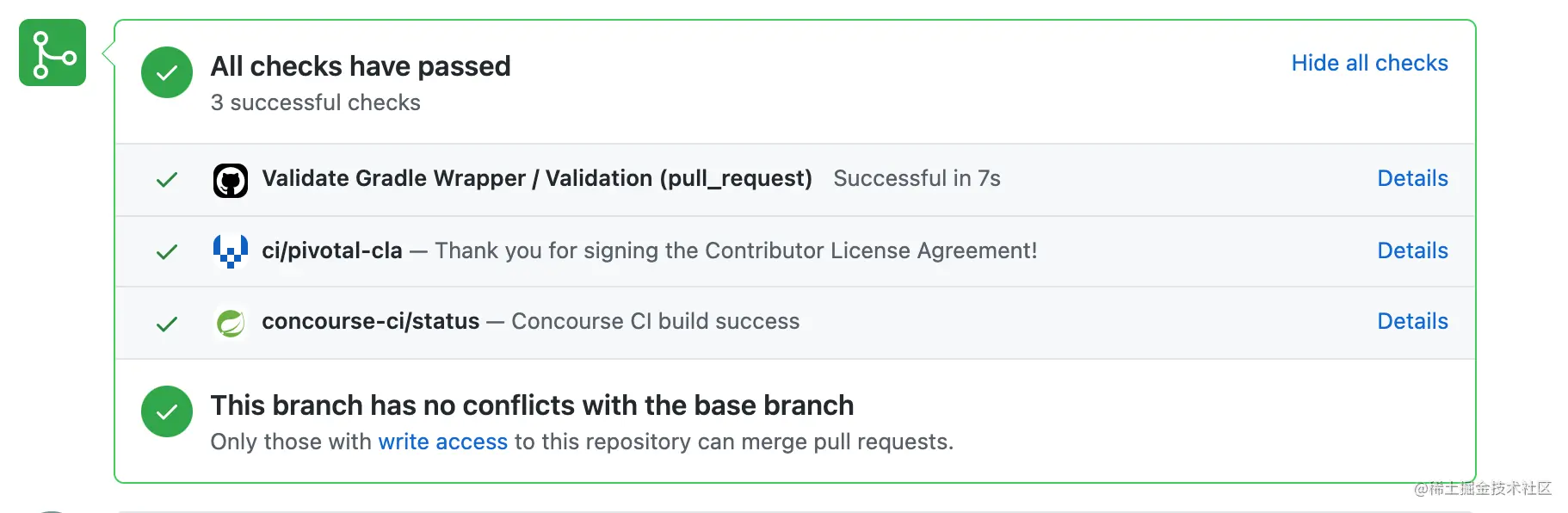Click the 3 successful checks summary text
Viewport: 1568px width, 513px height.
click(316, 102)
